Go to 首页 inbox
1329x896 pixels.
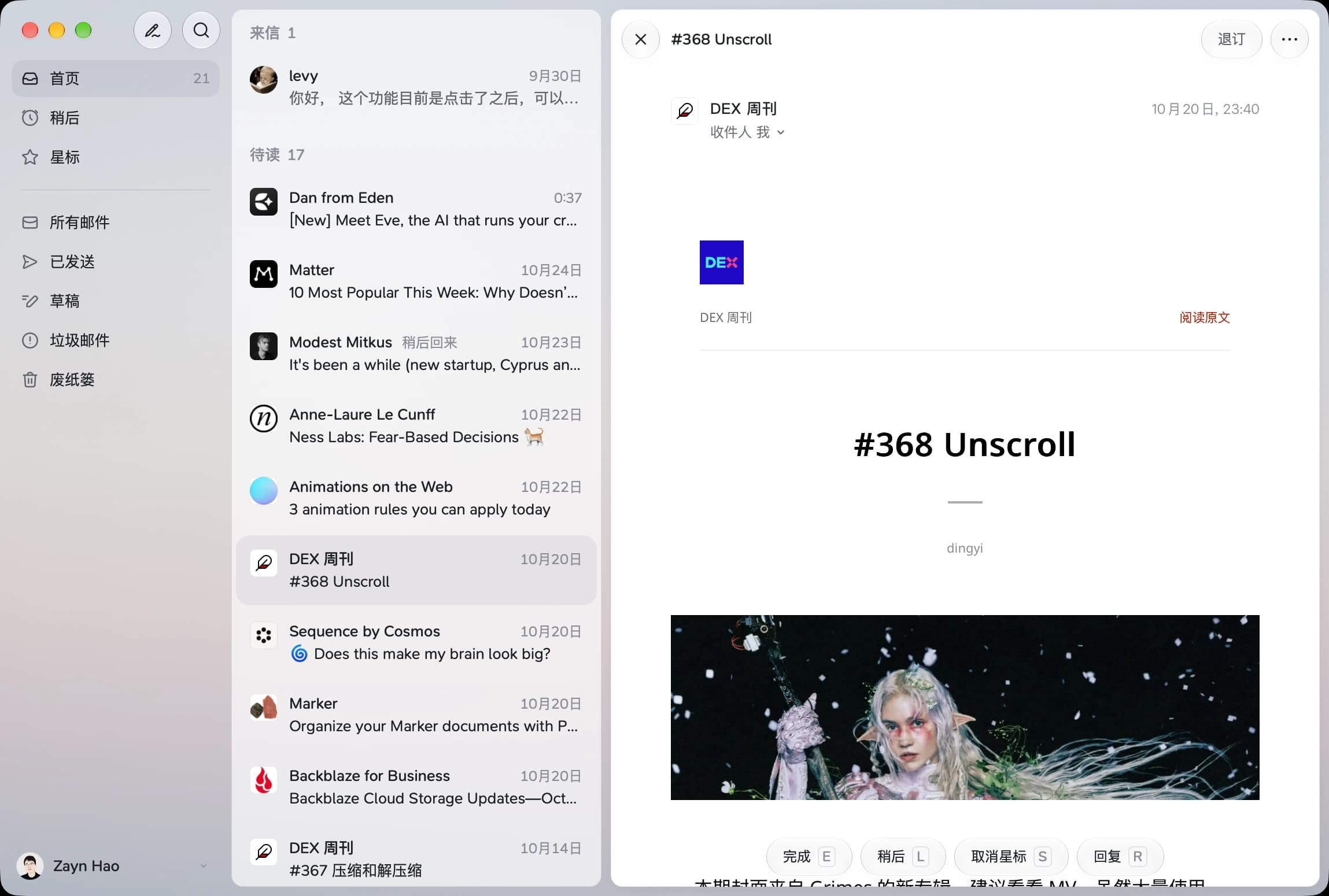[116, 79]
